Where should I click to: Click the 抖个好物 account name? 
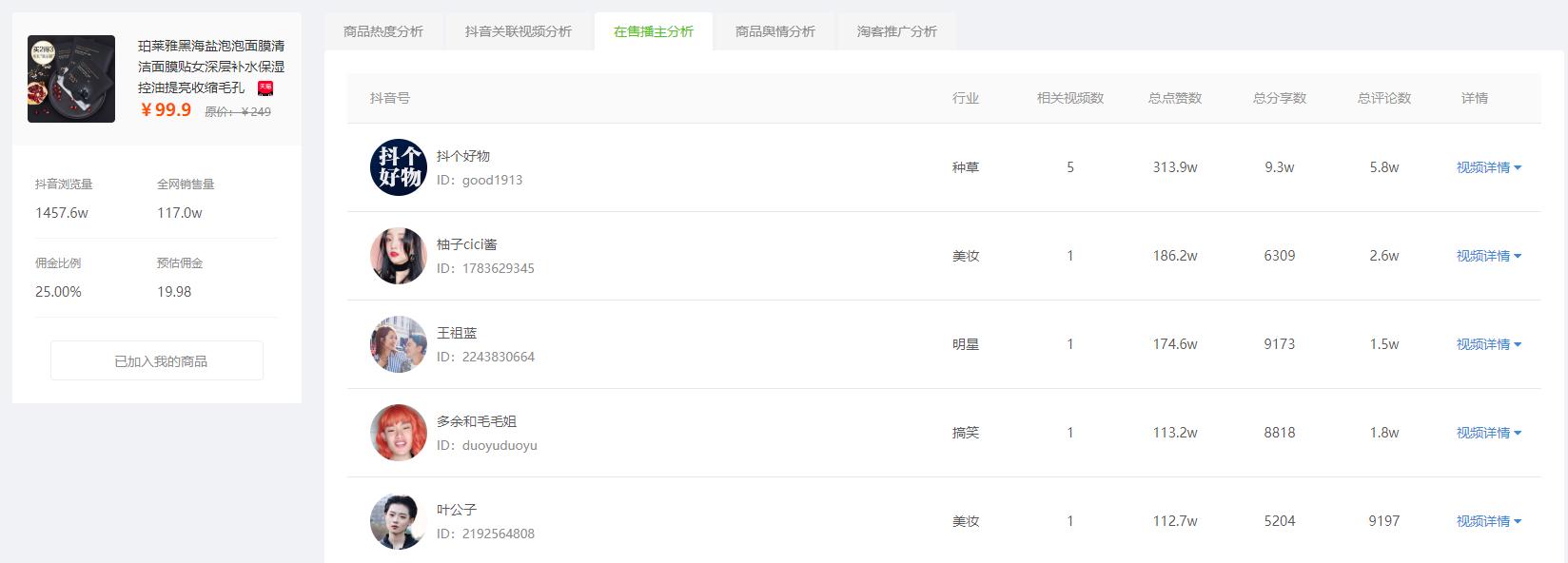463,156
